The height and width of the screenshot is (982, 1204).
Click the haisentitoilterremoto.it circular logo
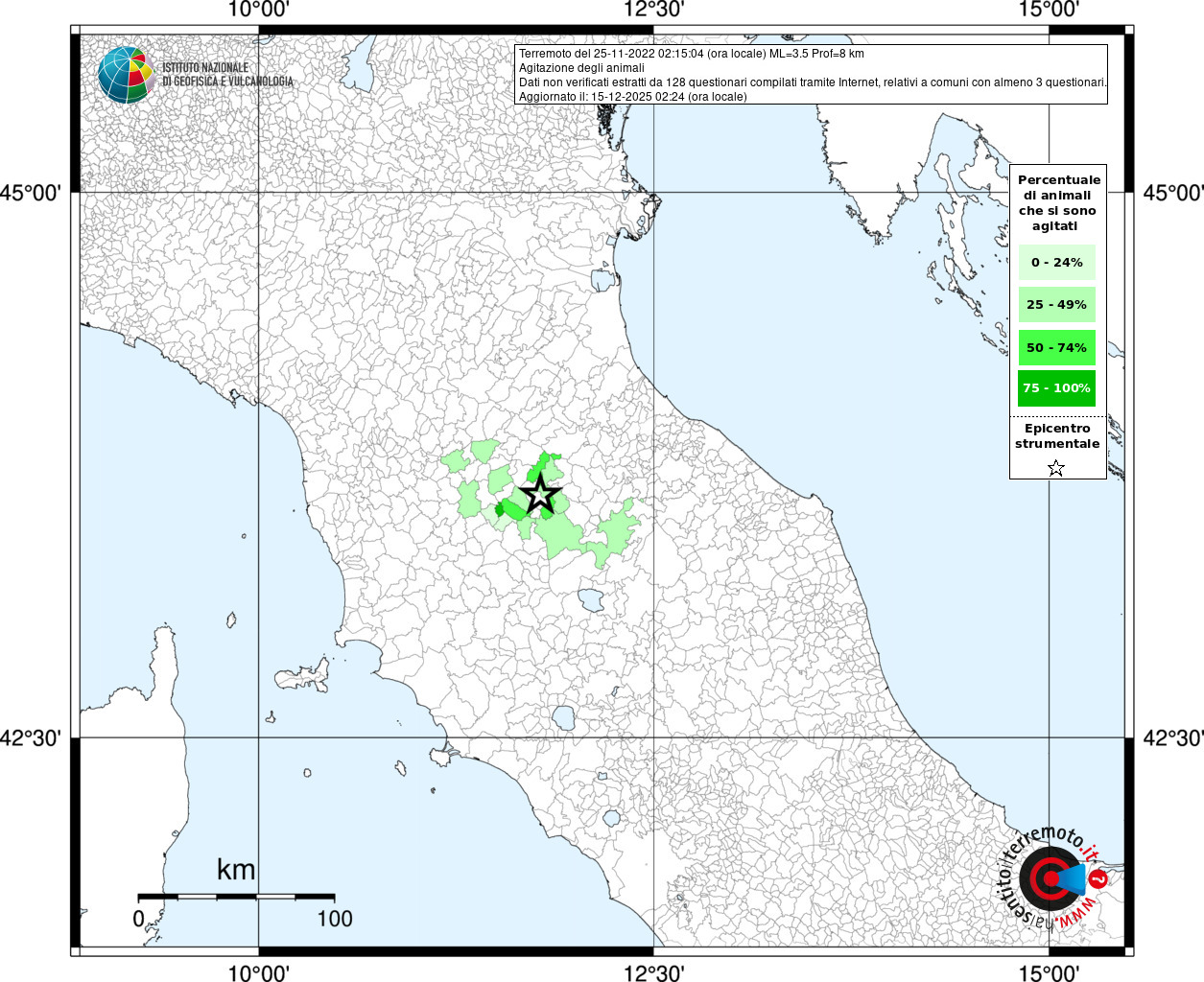point(1051,878)
